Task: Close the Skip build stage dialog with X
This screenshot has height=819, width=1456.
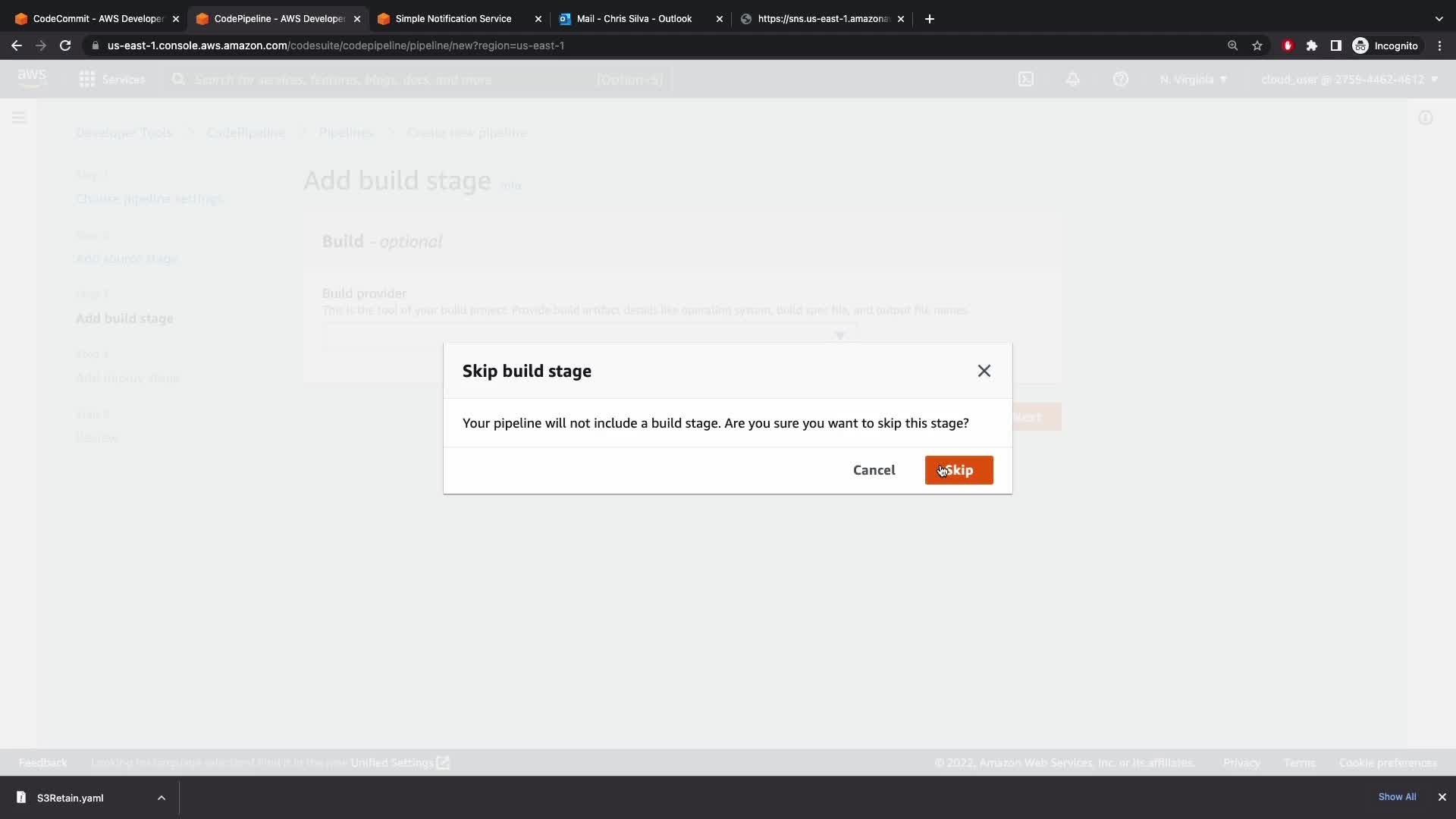Action: tap(984, 371)
